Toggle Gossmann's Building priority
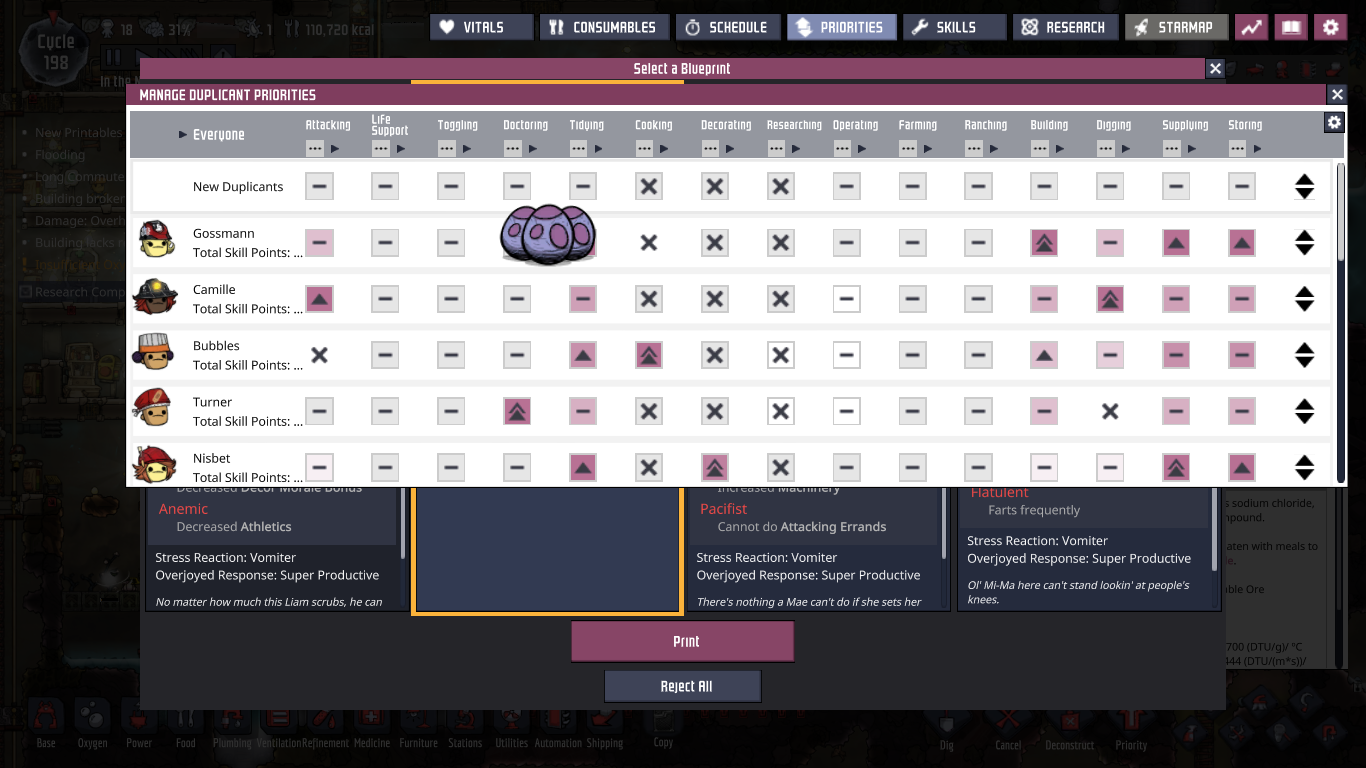1366x768 pixels. [x=1044, y=242]
